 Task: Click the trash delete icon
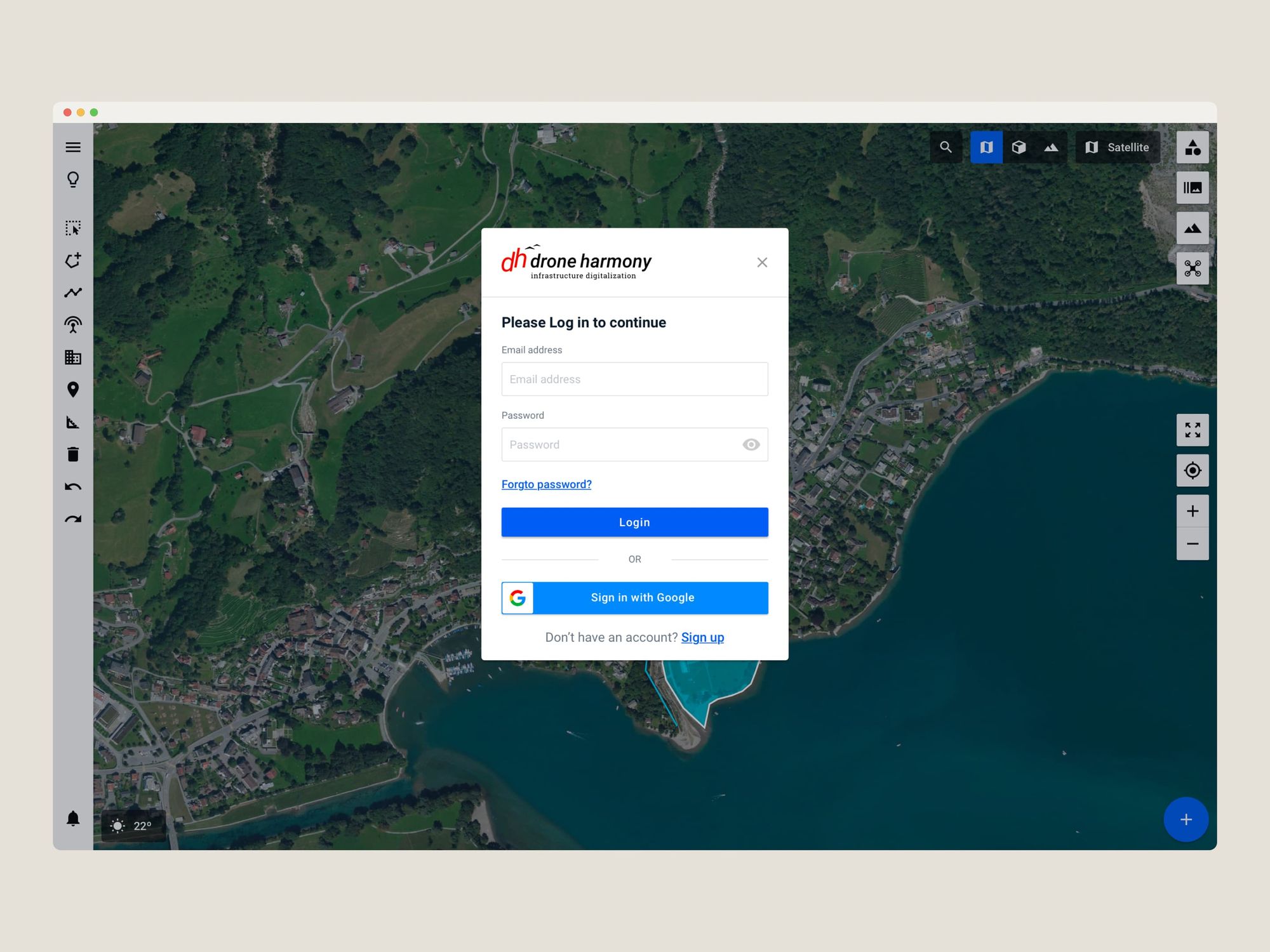73,454
